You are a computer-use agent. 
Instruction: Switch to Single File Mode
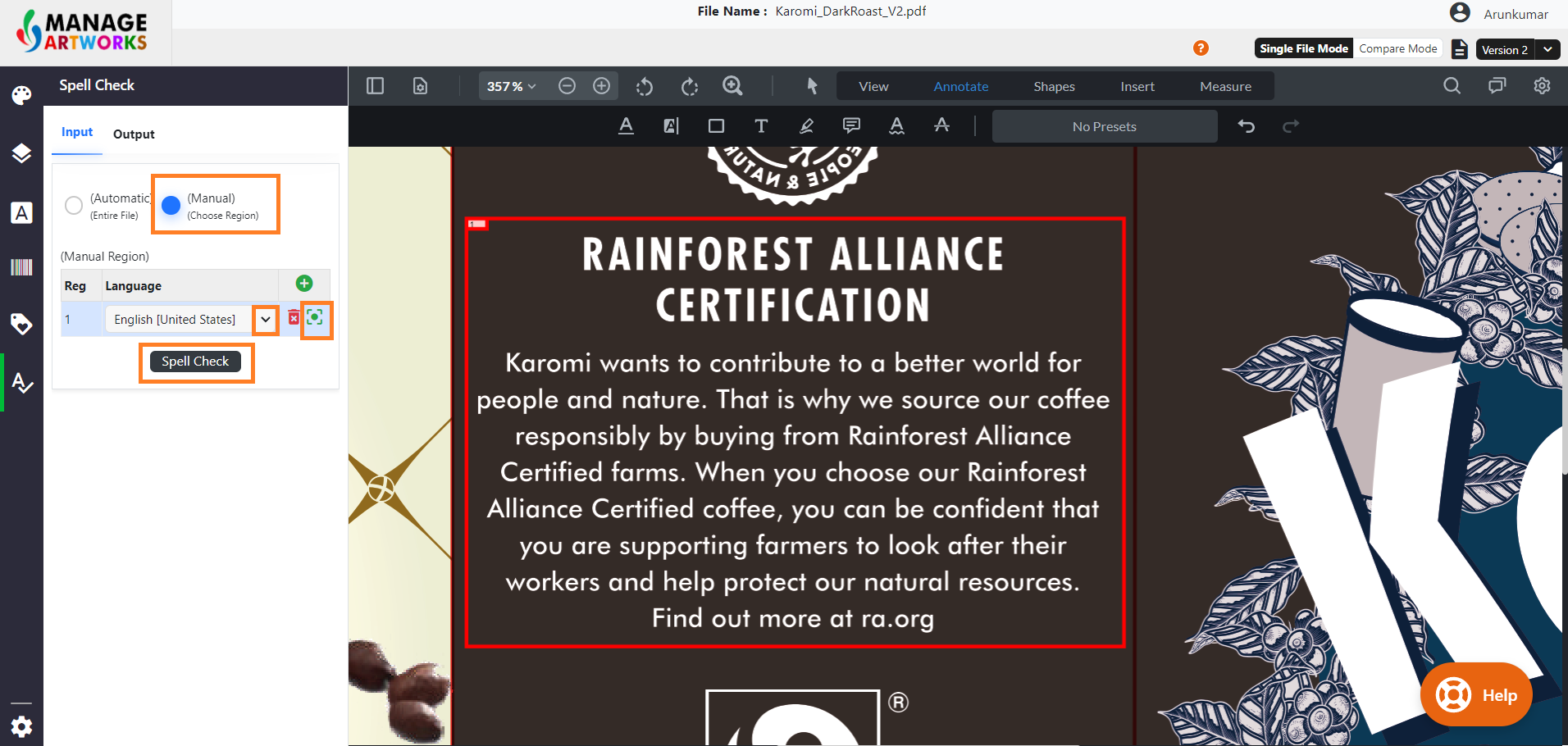(x=1304, y=48)
